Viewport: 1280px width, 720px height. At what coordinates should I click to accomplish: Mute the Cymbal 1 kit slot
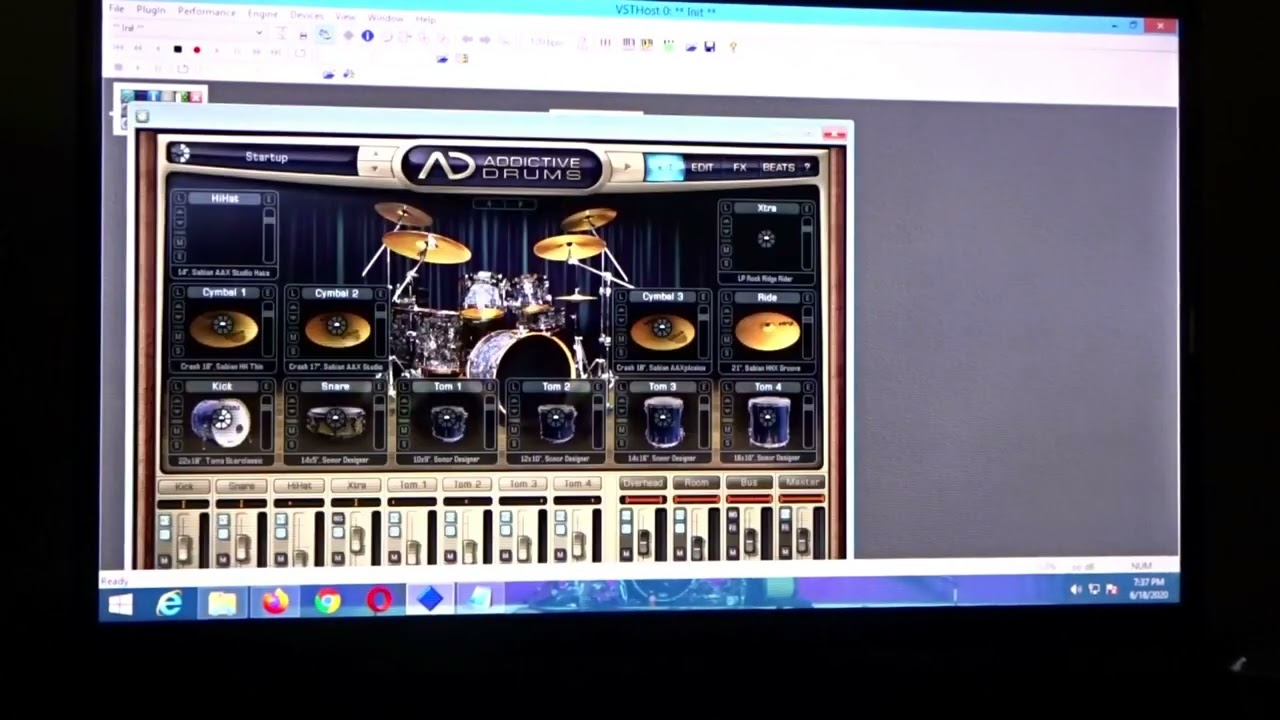coord(179,337)
